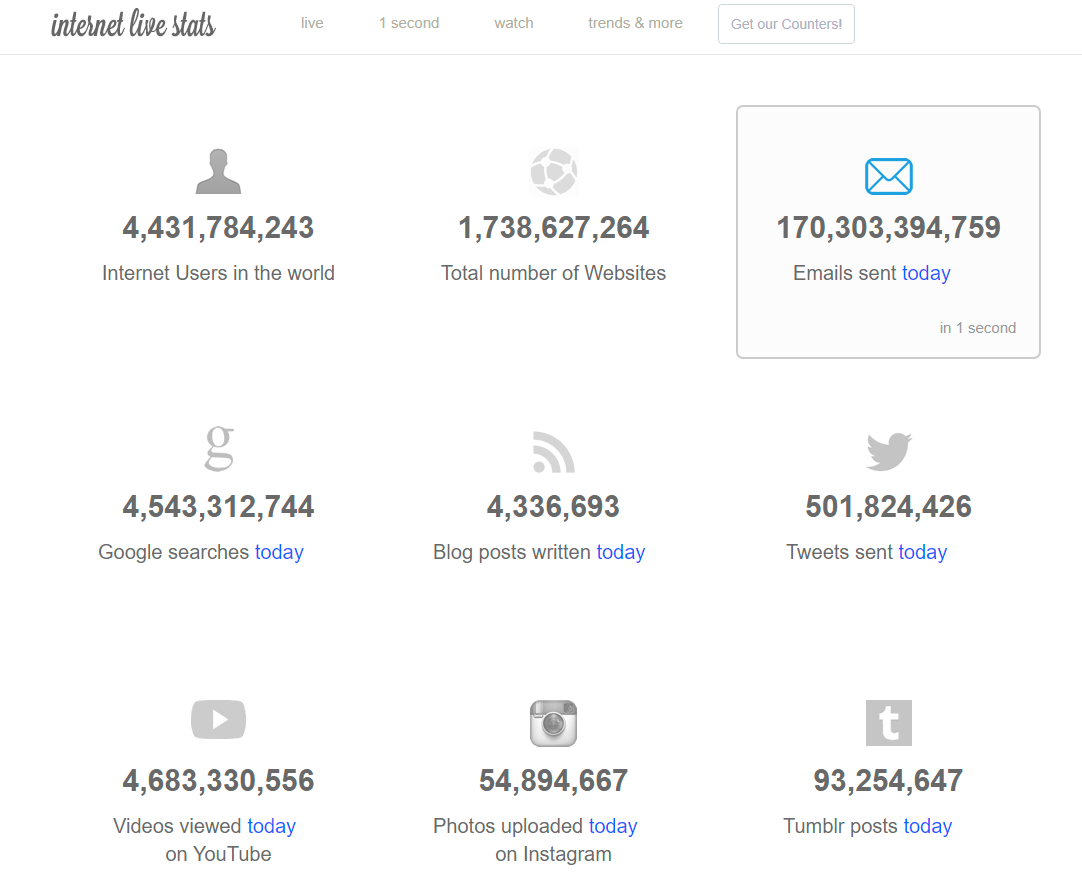Click the Internet Users counter 4,431,784,243
The width and height of the screenshot is (1082, 891).
[x=218, y=228]
